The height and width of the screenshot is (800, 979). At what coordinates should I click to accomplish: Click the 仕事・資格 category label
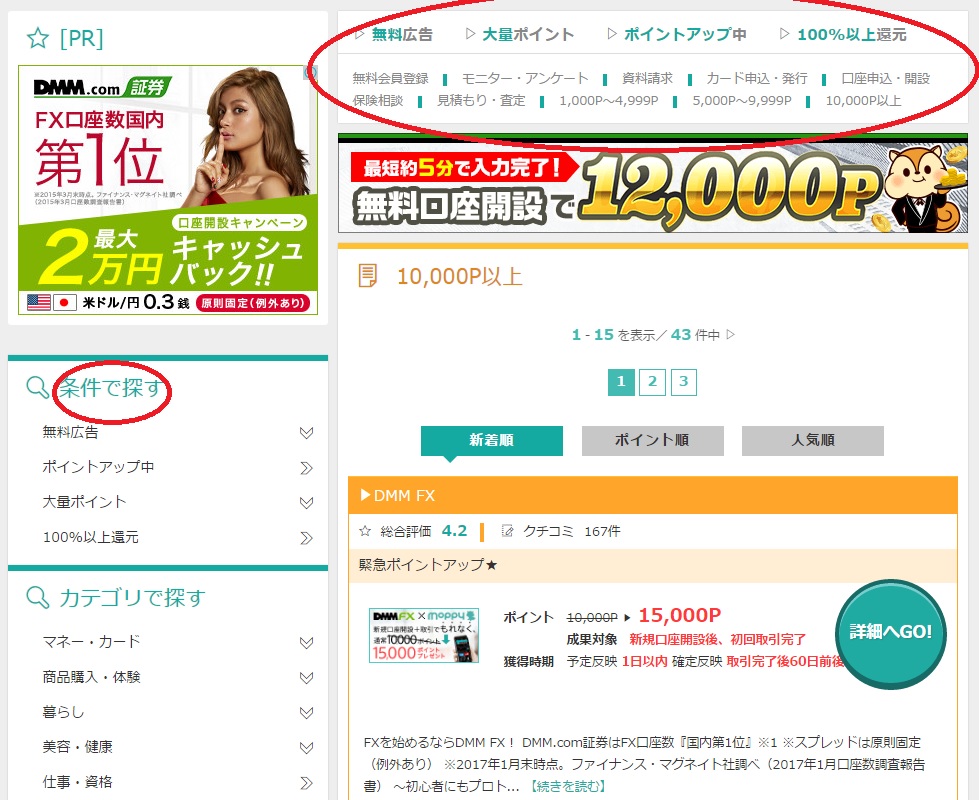77,782
